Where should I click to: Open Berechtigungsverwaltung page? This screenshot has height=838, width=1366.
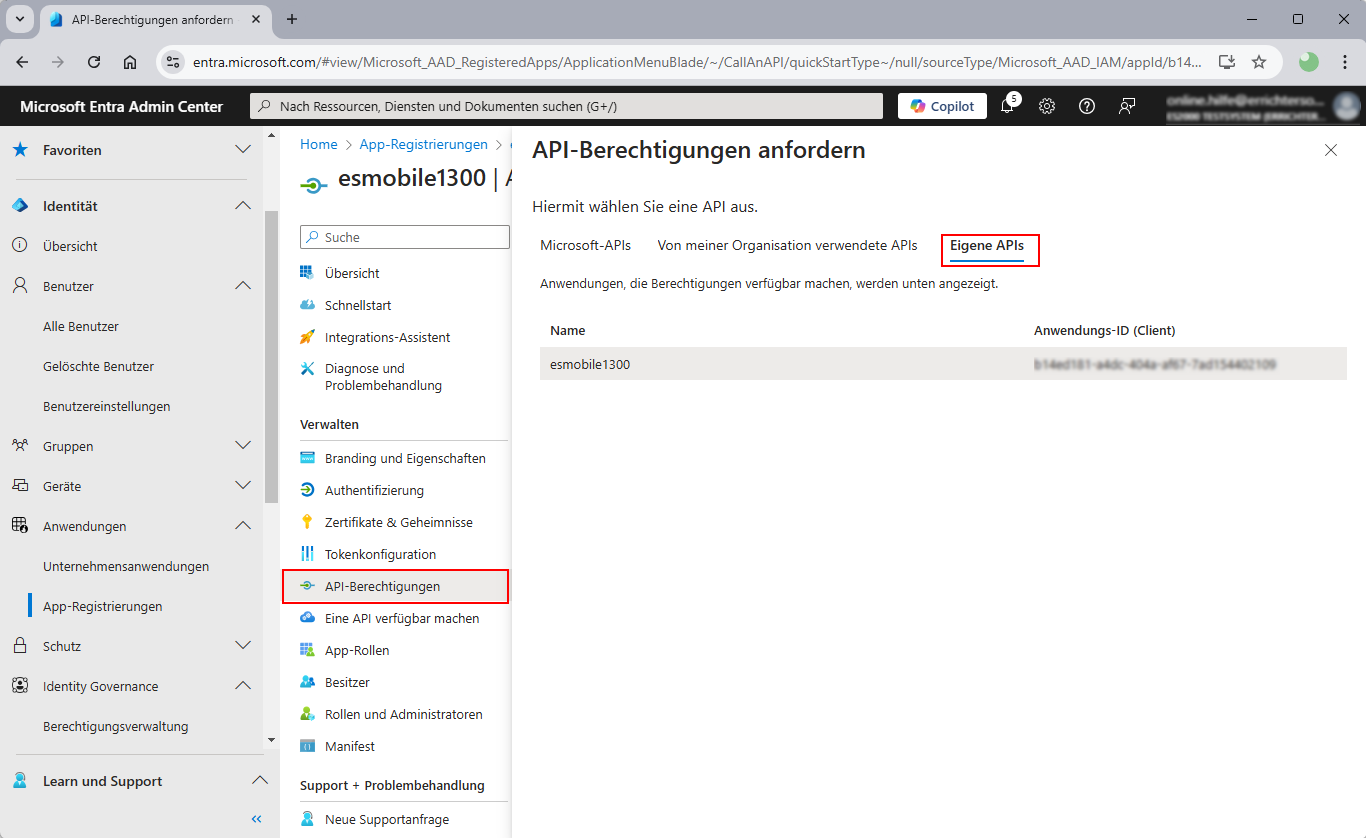[x=116, y=726]
